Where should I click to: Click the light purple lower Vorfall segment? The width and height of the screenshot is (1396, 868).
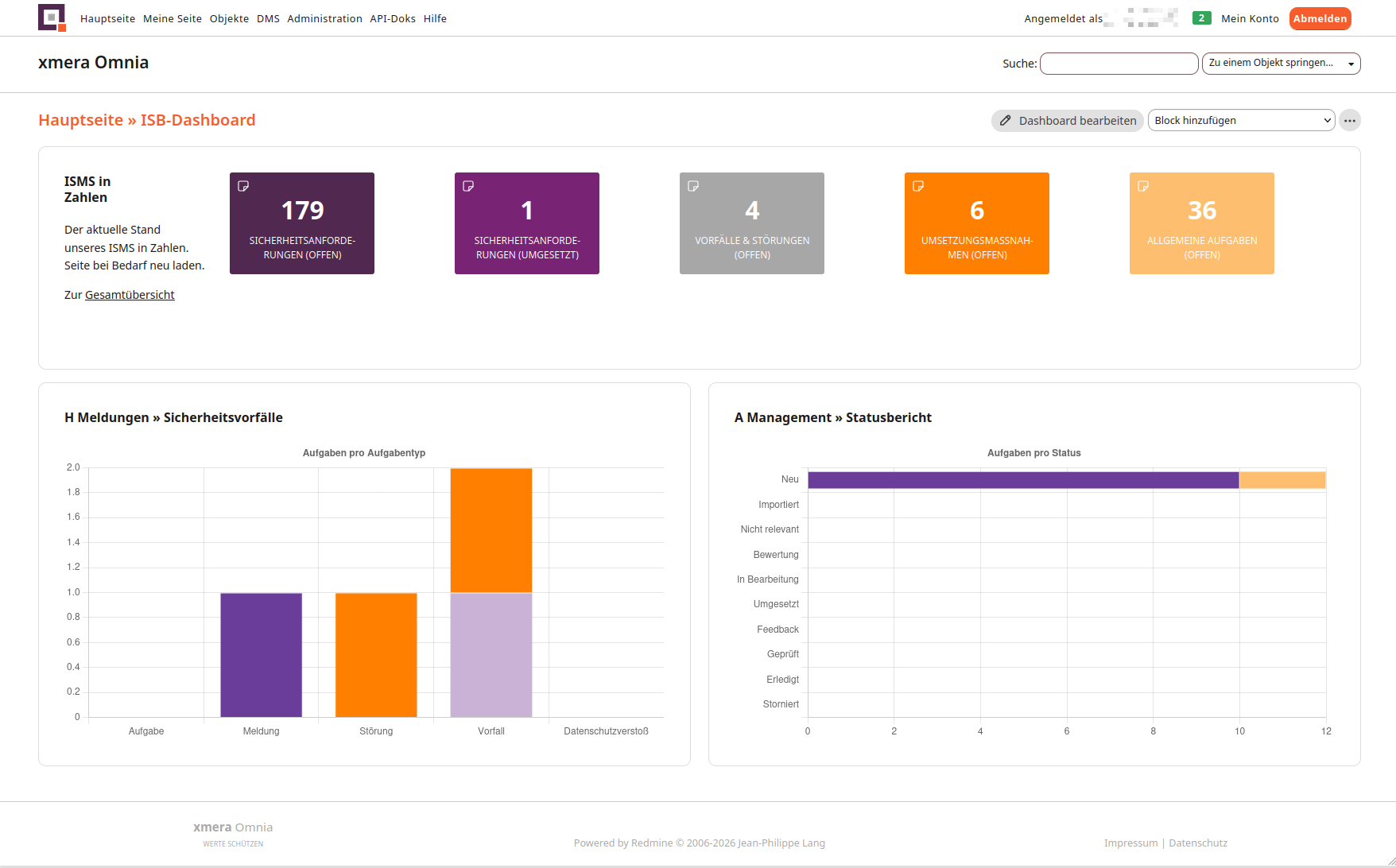pos(491,655)
